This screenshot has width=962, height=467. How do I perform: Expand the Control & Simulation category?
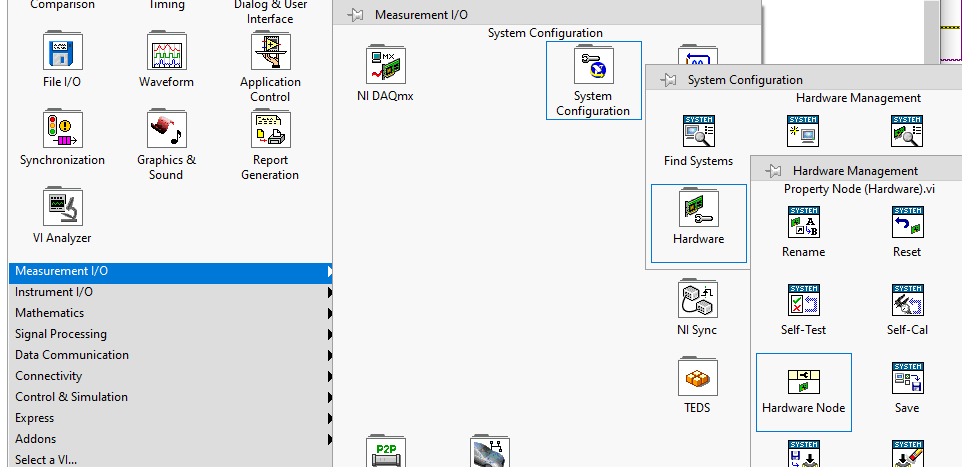coord(171,396)
